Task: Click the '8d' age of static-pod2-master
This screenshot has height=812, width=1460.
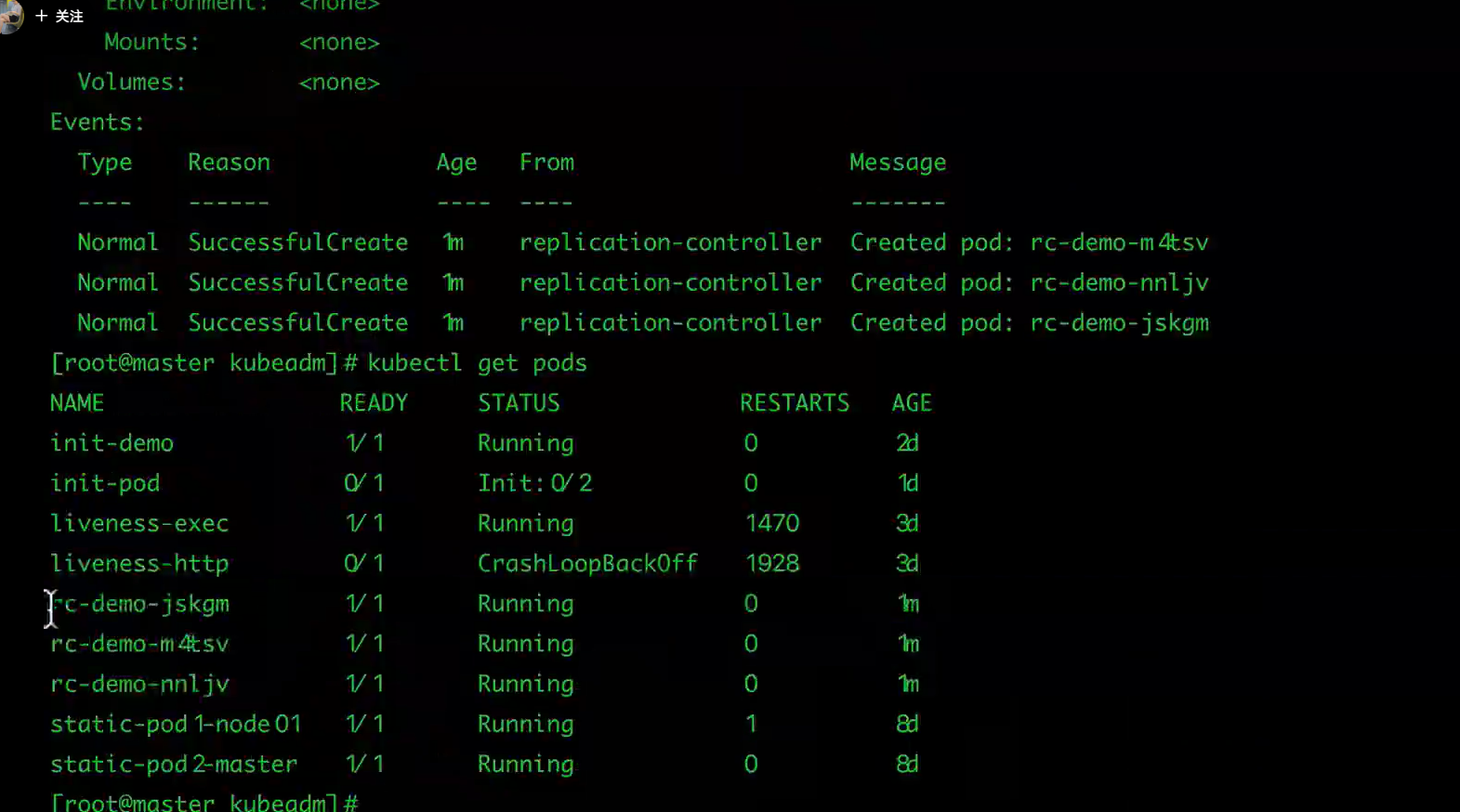Action: [907, 765]
